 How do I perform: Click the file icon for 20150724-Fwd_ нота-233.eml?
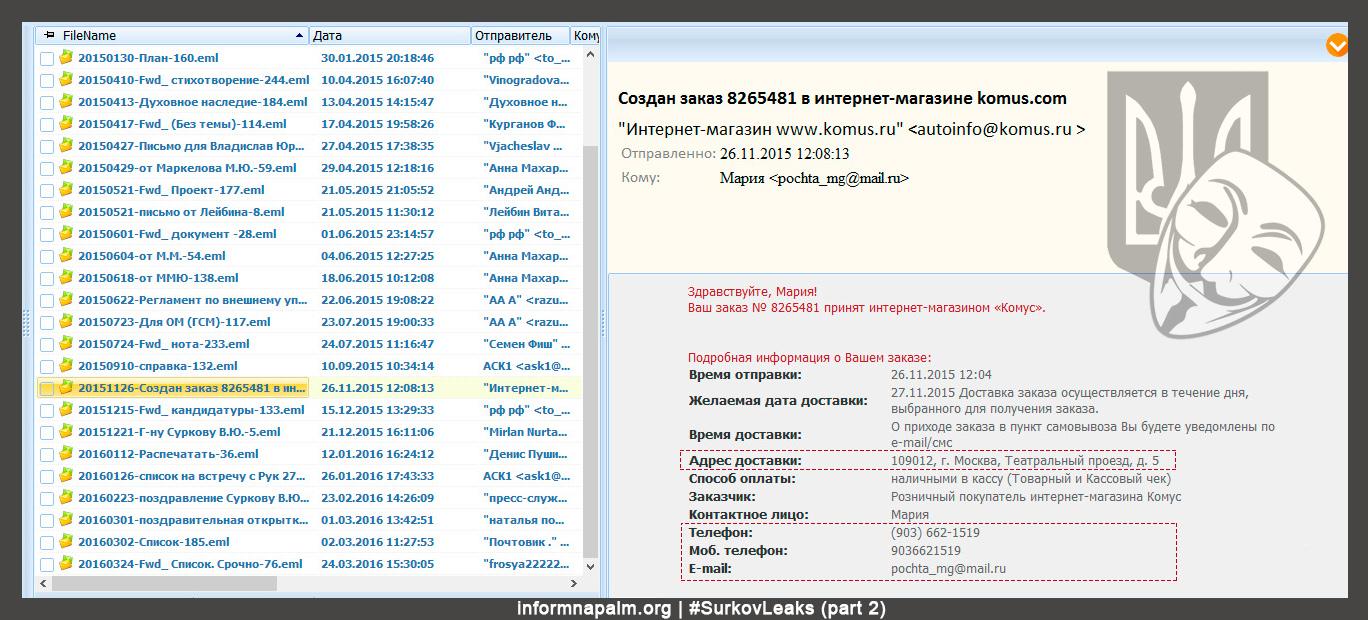tap(66, 343)
